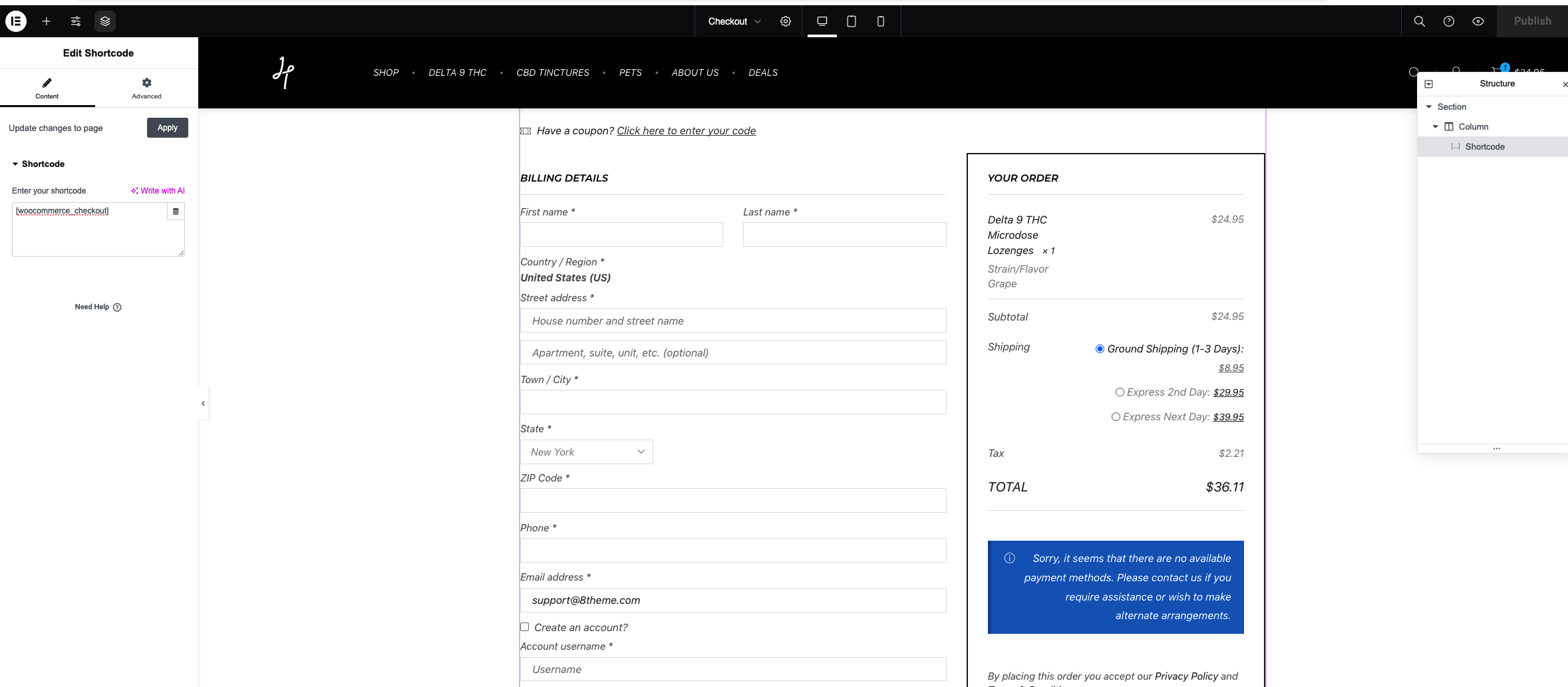Switch to mobile preview mode
Viewport: 1568px width, 687px height.
tap(881, 21)
